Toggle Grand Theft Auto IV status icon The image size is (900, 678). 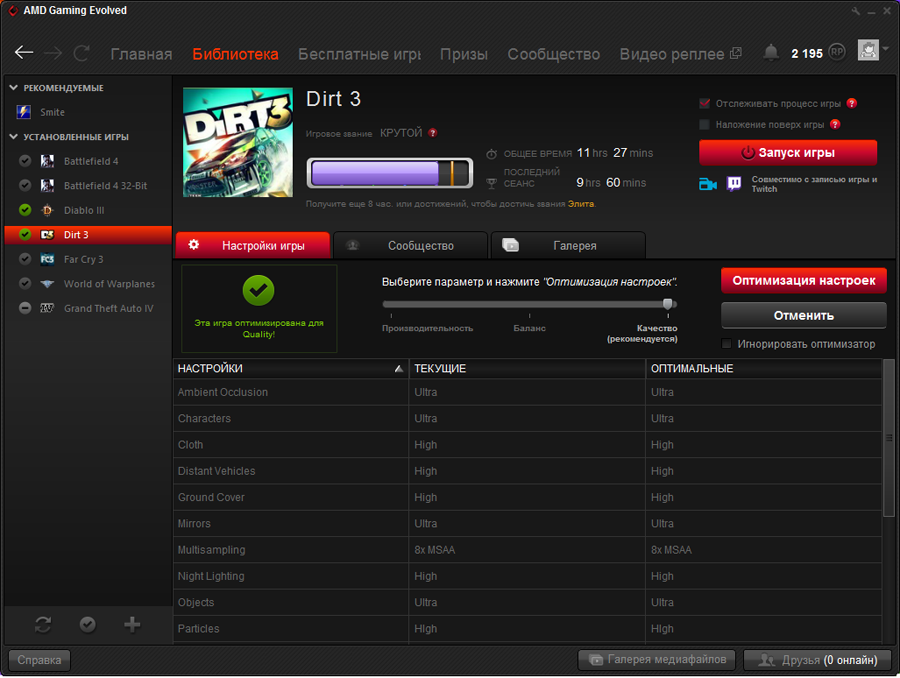pos(25,308)
